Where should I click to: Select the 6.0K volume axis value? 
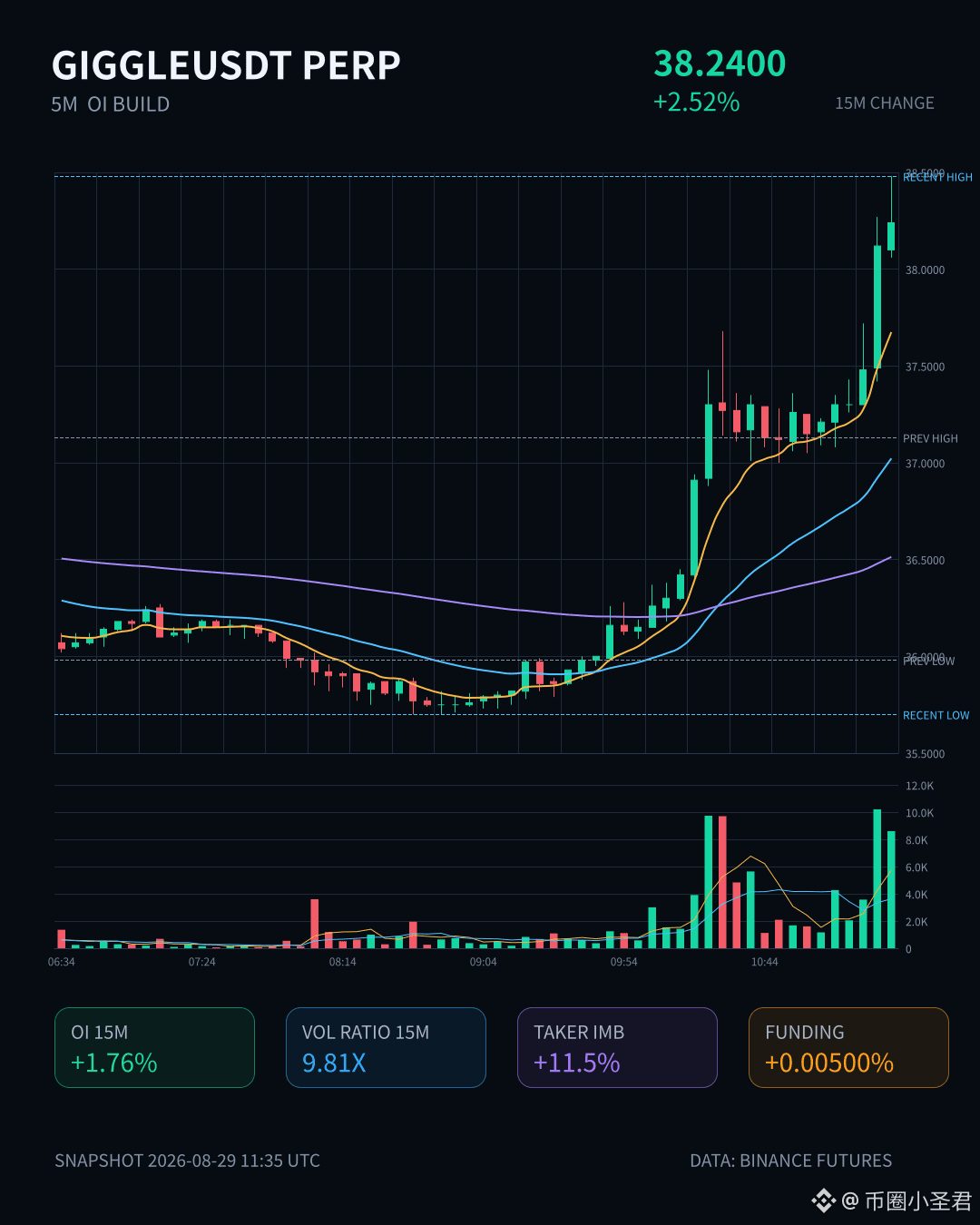click(916, 867)
